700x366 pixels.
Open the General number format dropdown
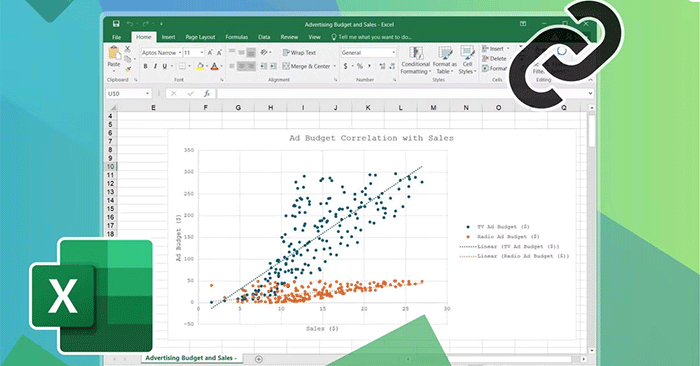click(393, 53)
